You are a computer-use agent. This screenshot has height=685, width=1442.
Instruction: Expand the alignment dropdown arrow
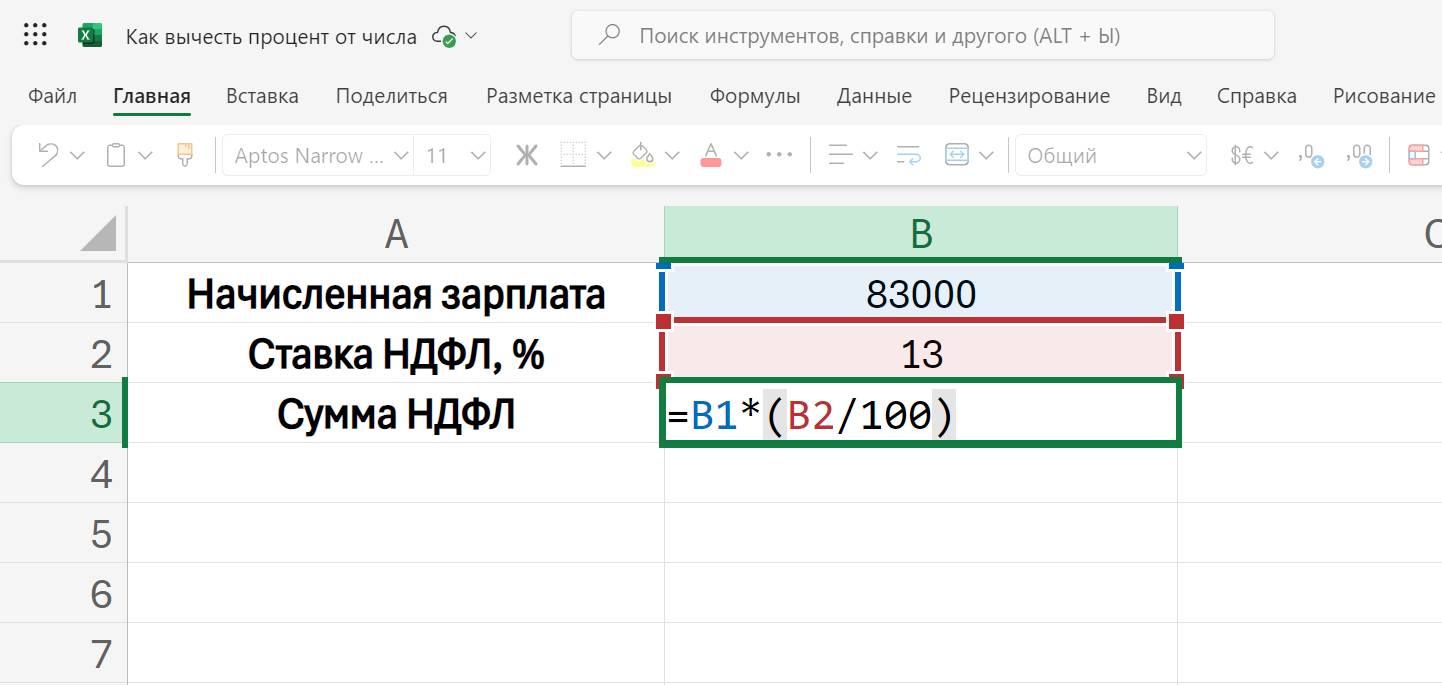870,156
